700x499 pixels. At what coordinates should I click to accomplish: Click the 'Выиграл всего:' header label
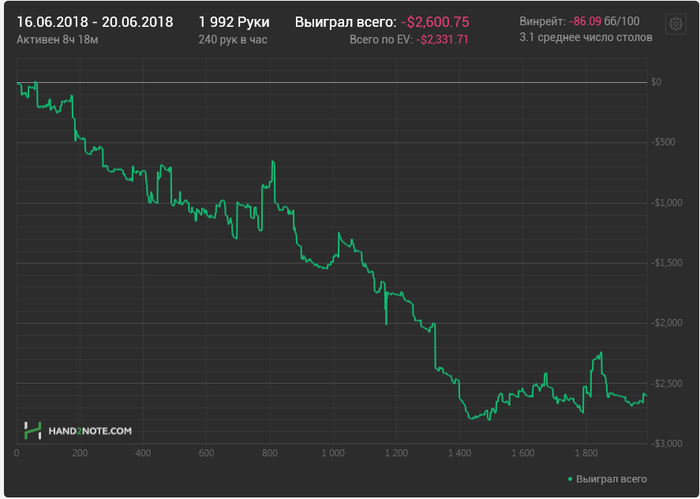(x=345, y=22)
